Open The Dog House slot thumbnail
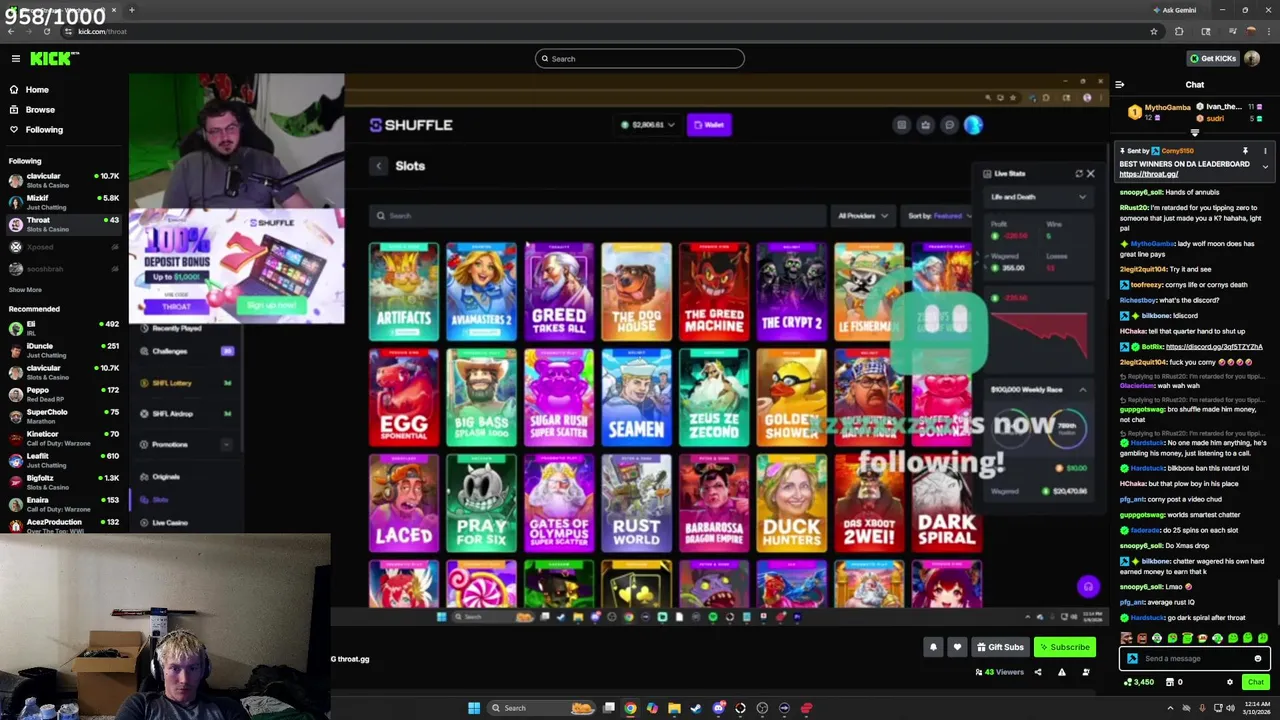The image size is (1280, 720). pos(636,291)
